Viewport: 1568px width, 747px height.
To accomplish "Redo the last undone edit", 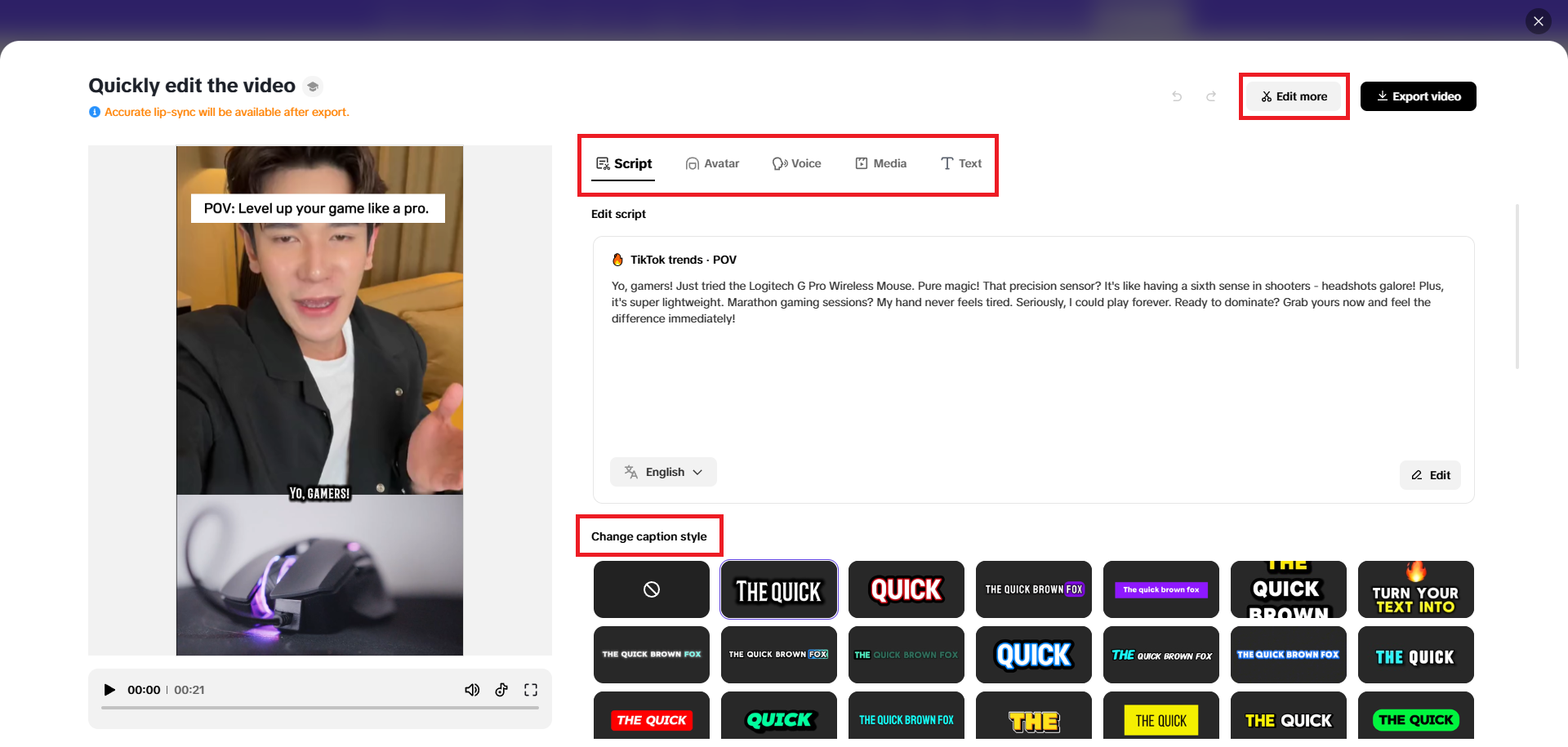I will click(1211, 96).
